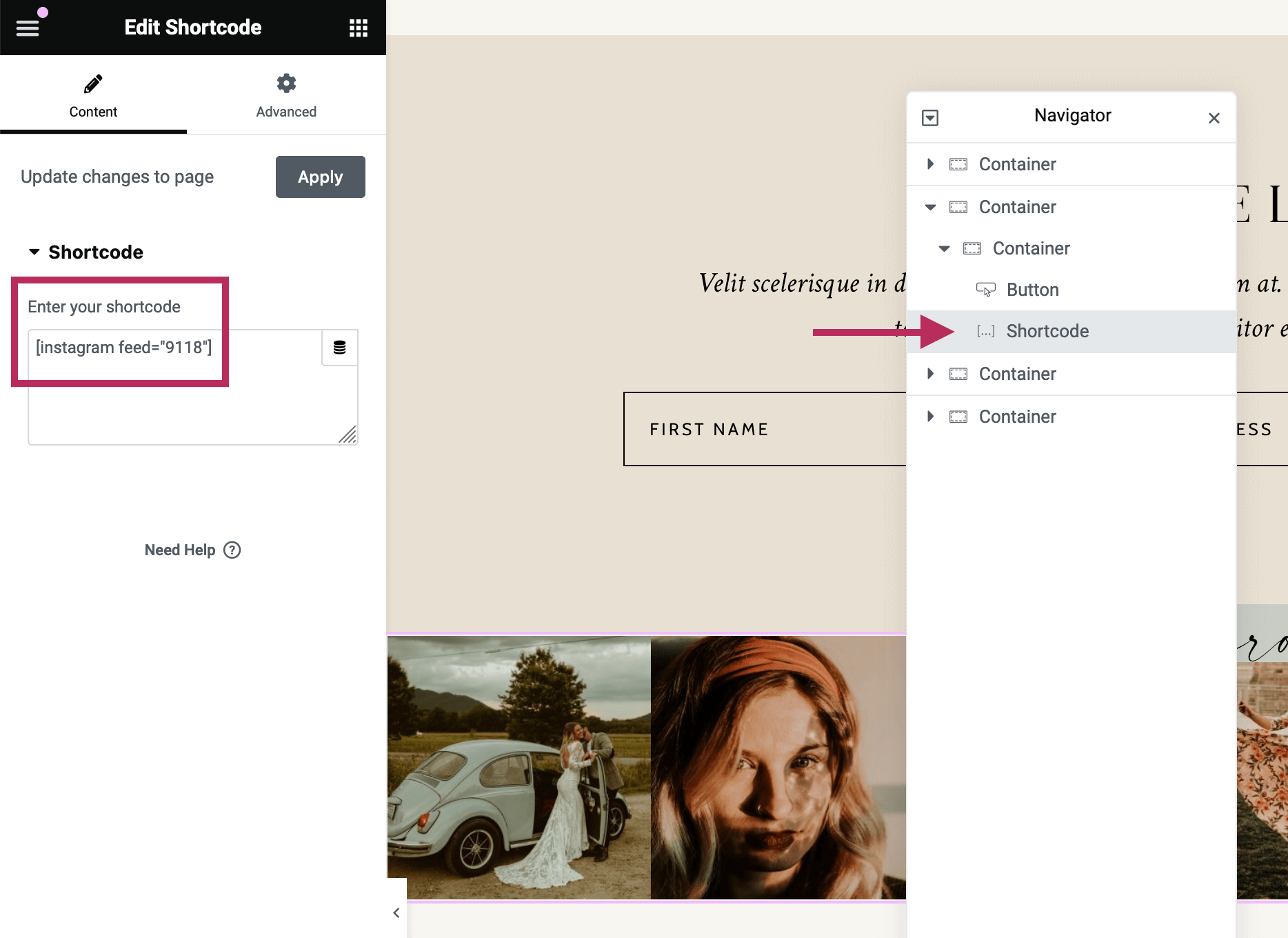Click the Need Help link
The height and width of the screenshot is (938, 1288).
click(180, 550)
